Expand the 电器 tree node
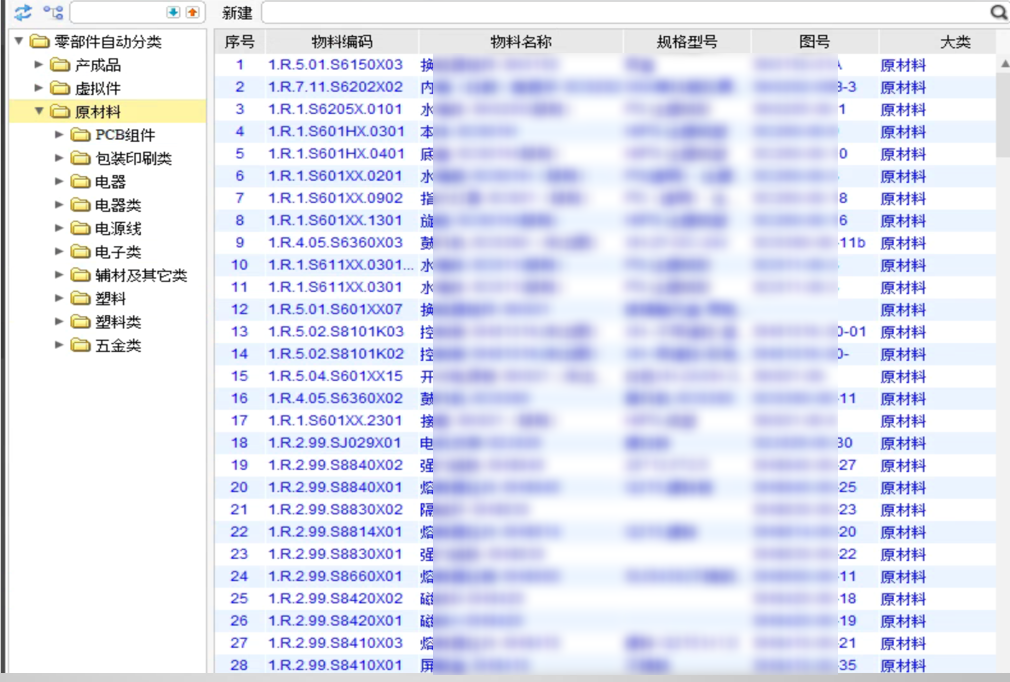Image resolution: width=1010 pixels, height=682 pixels. [x=59, y=181]
